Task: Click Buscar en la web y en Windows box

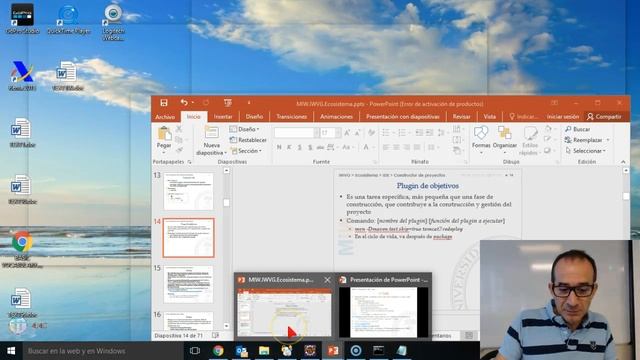Action: (102, 351)
